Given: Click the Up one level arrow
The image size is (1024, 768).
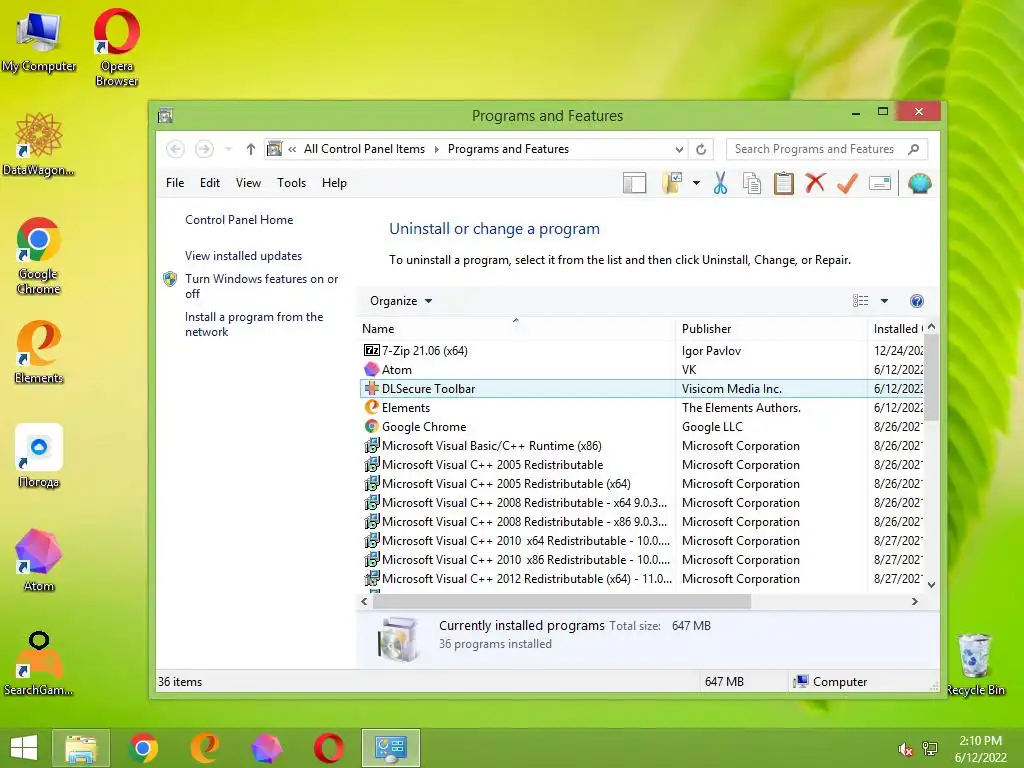Looking at the screenshot, I should pyautogui.click(x=250, y=149).
